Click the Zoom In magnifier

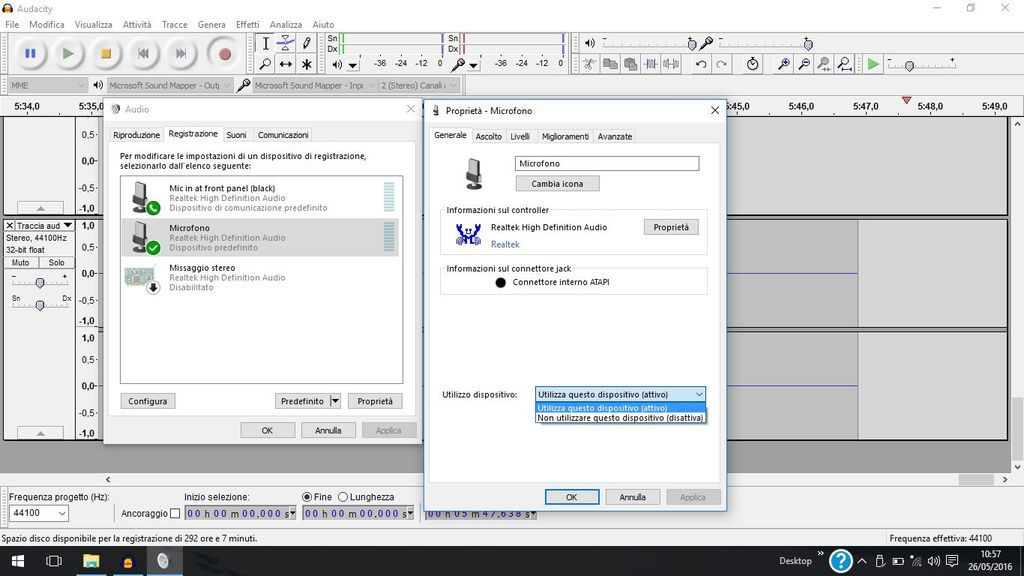tap(784, 64)
